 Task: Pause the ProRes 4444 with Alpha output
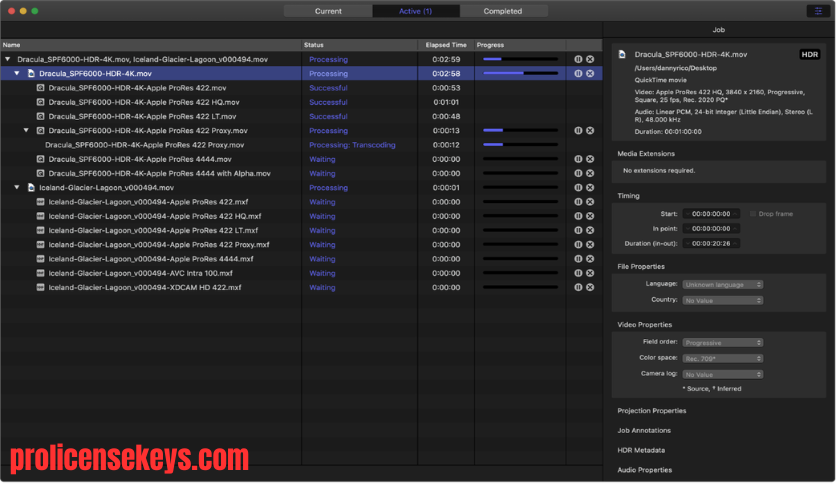point(578,173)
